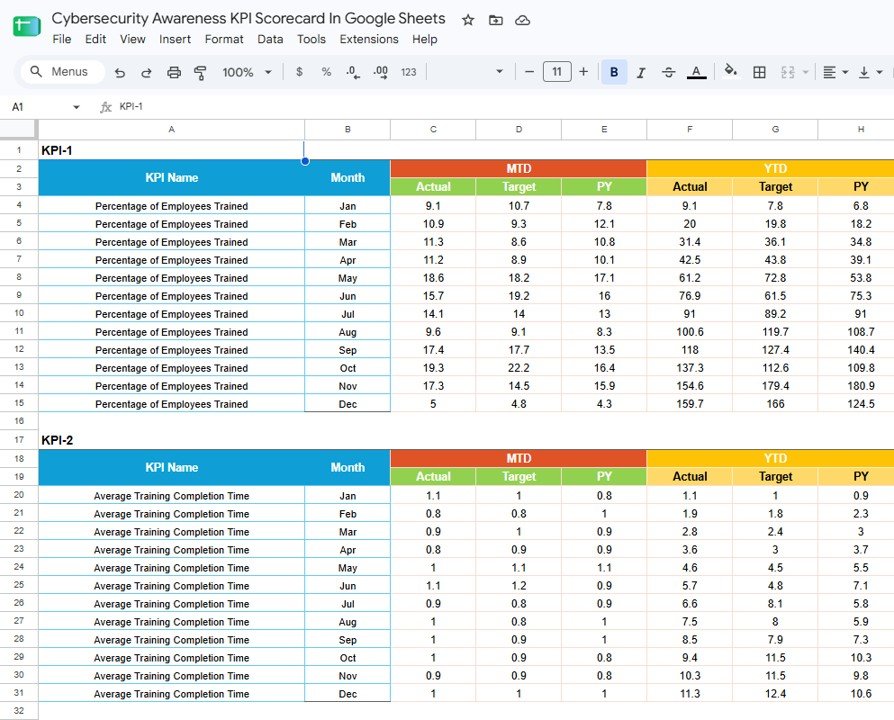Select the paint format roller icon
Viewport: 894px width, 720px height.
(x=200, y=72)
